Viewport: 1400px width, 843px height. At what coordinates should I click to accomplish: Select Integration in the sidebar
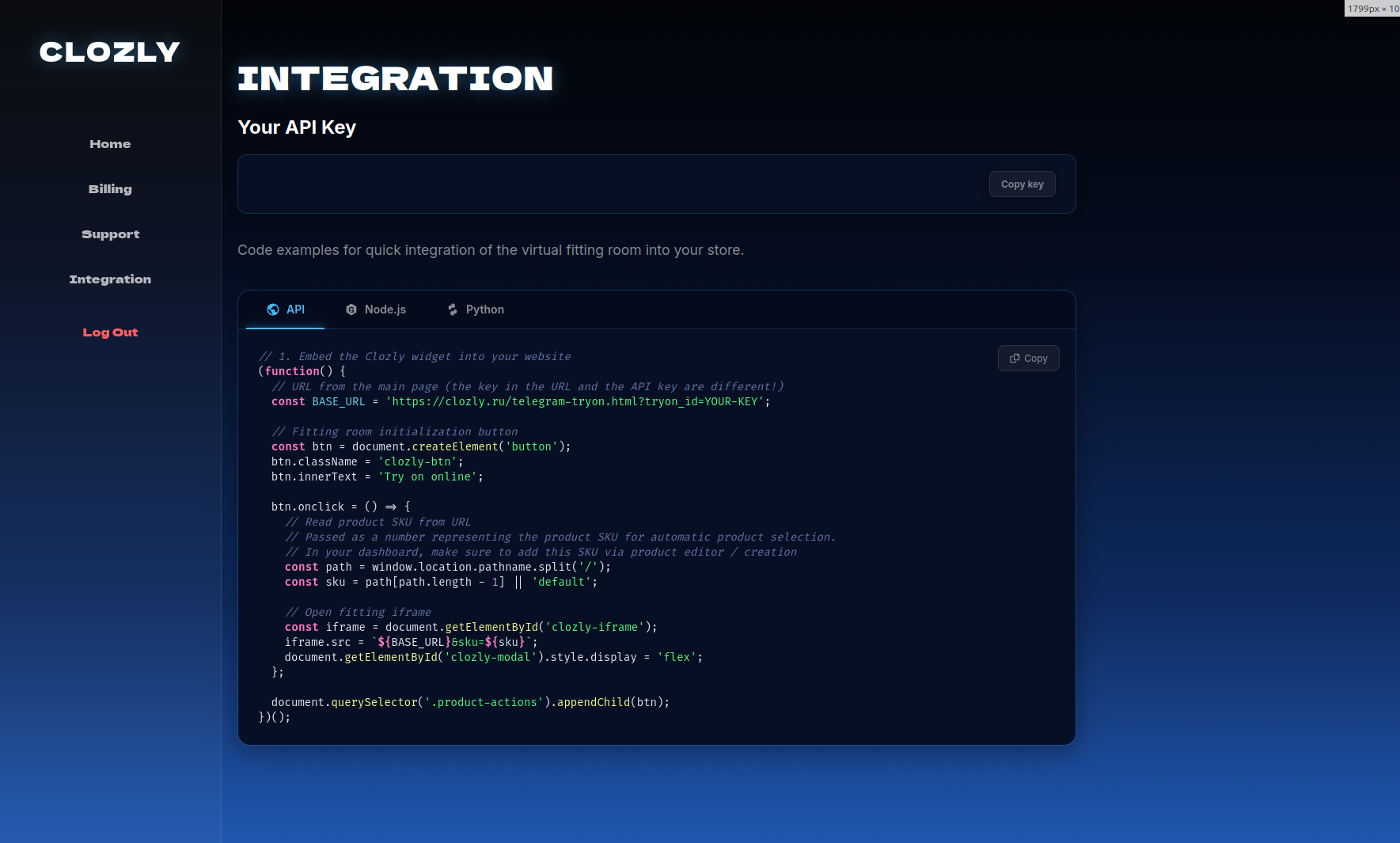110,279
